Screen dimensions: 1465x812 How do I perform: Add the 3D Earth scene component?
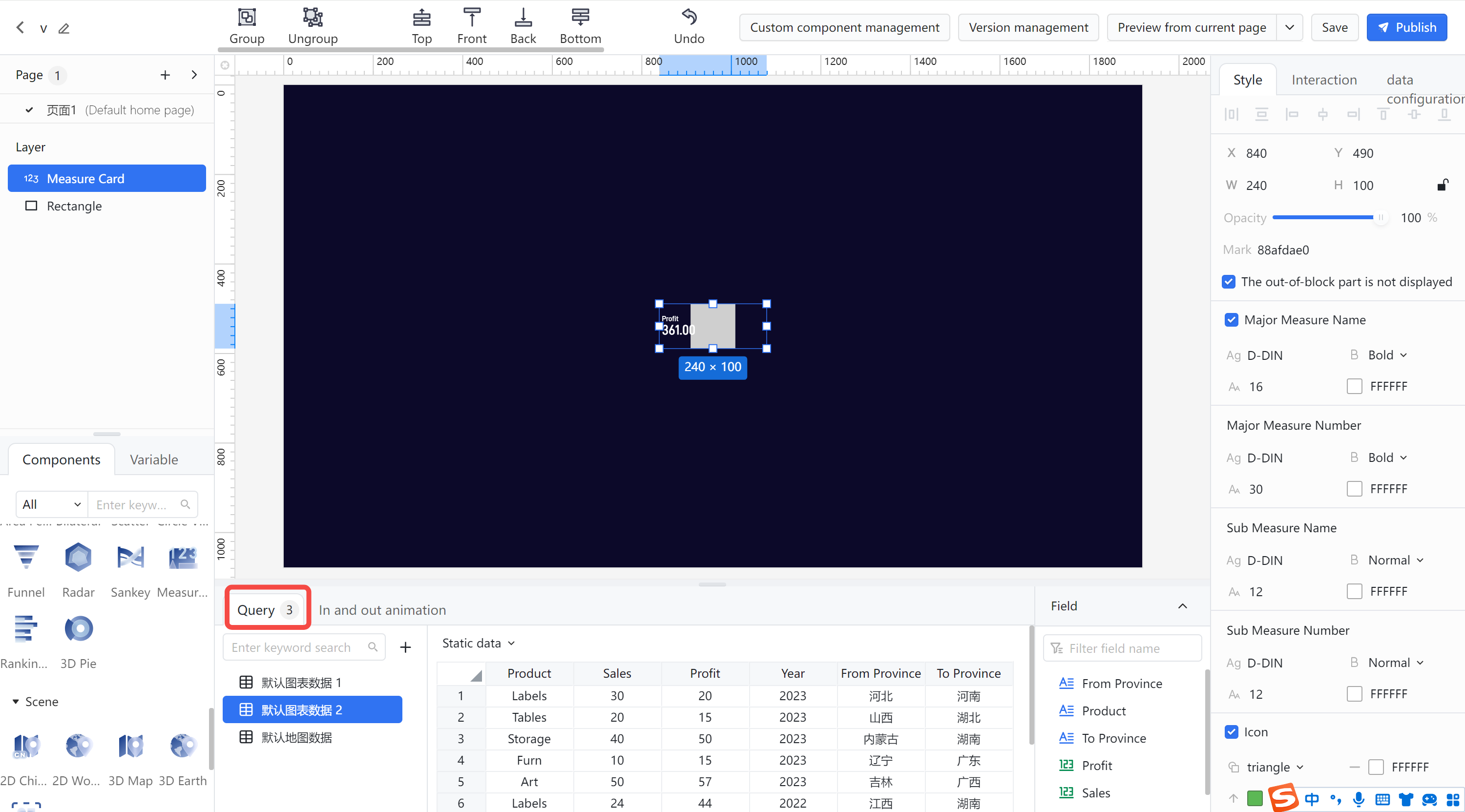coord(183,760)
